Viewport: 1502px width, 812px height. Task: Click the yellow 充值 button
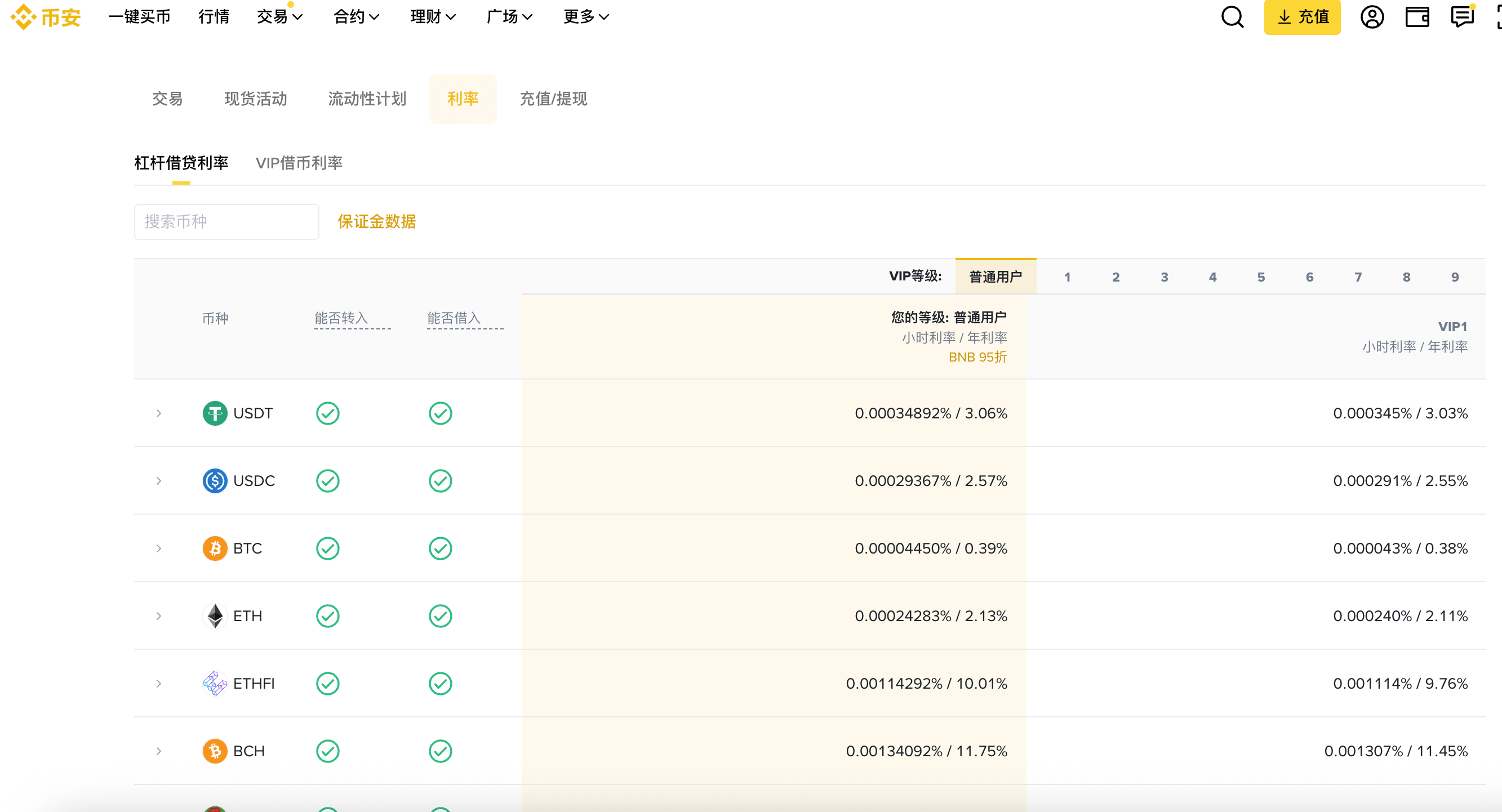click(x=1302, y=17)
